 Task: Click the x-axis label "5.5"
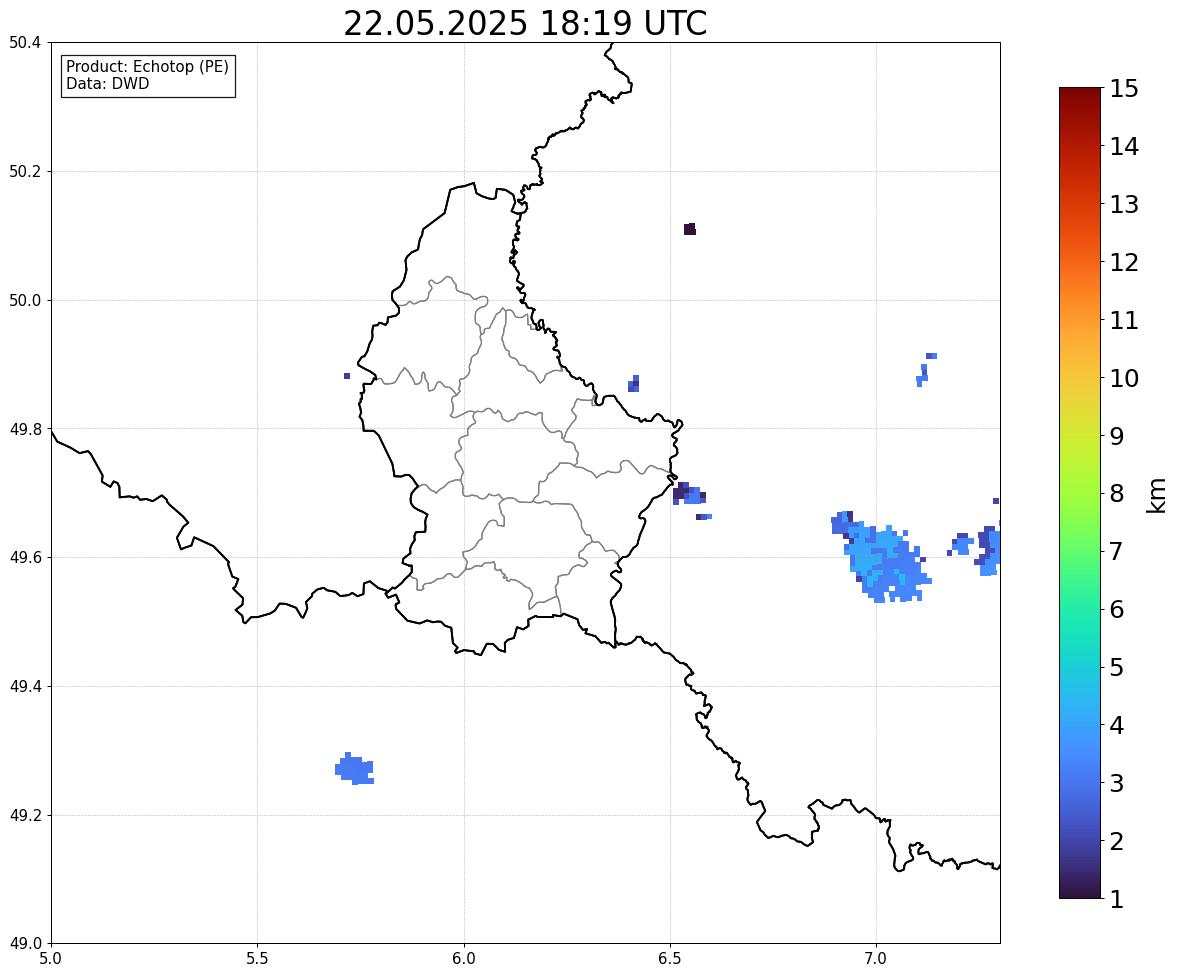(x=258, y=959)
